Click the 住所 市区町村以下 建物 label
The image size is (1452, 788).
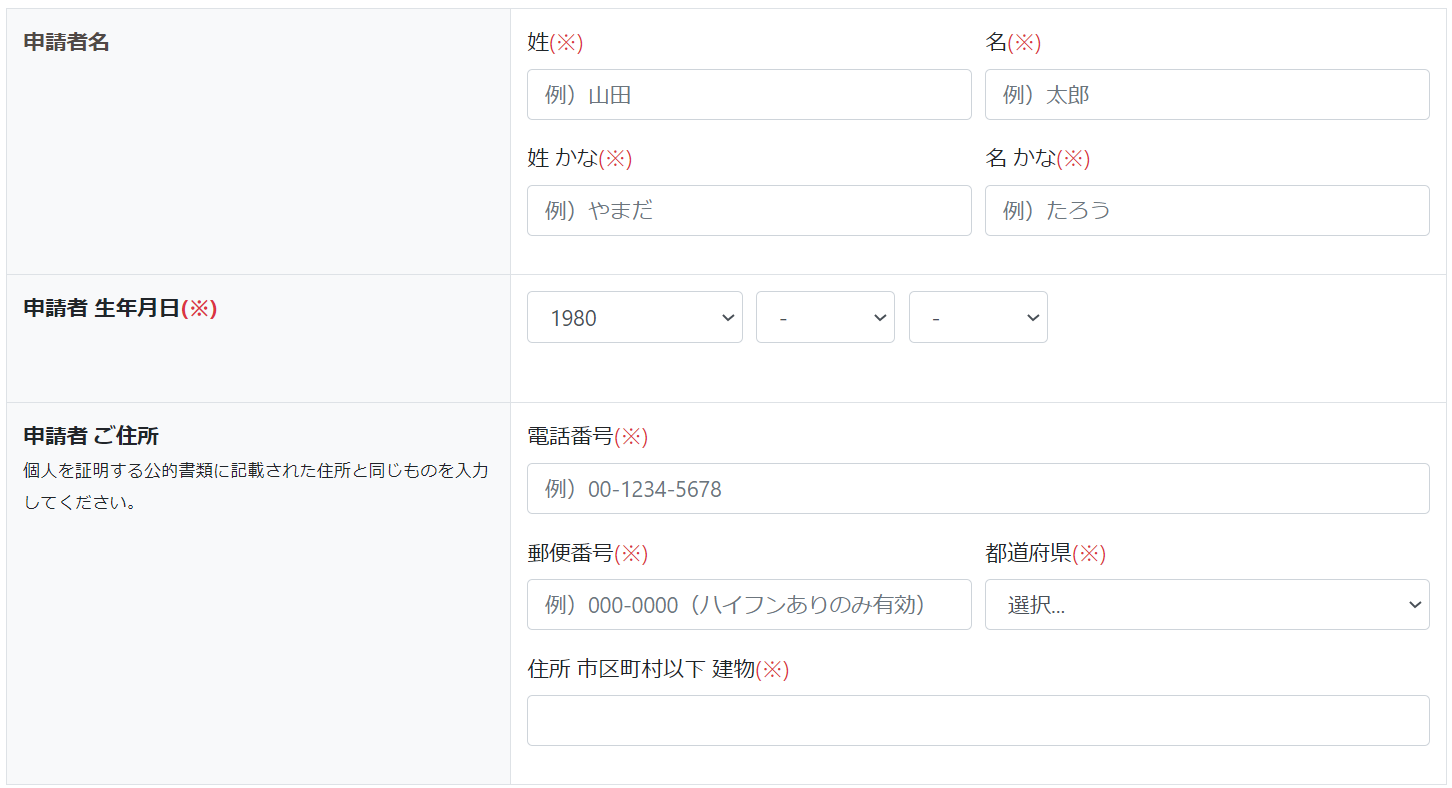click(658, 669)
